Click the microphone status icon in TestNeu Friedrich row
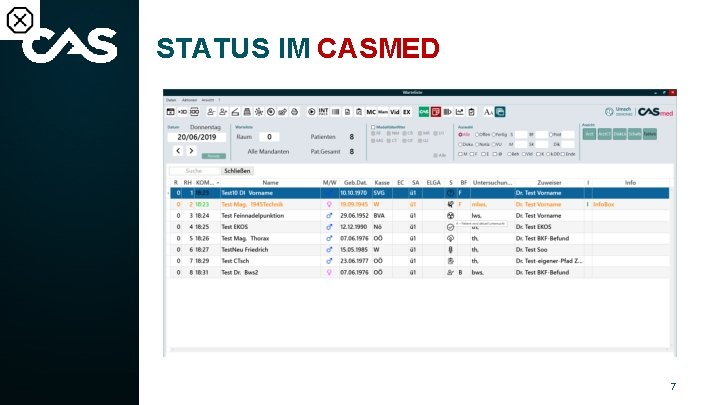The image size is (720, 405). tap(450, 250)
